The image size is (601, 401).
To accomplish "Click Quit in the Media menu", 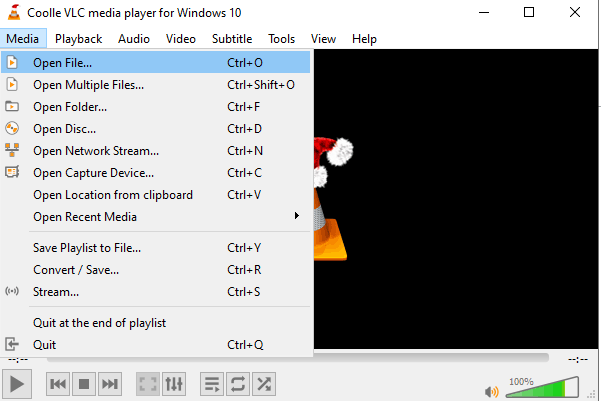I will [45, 345].
